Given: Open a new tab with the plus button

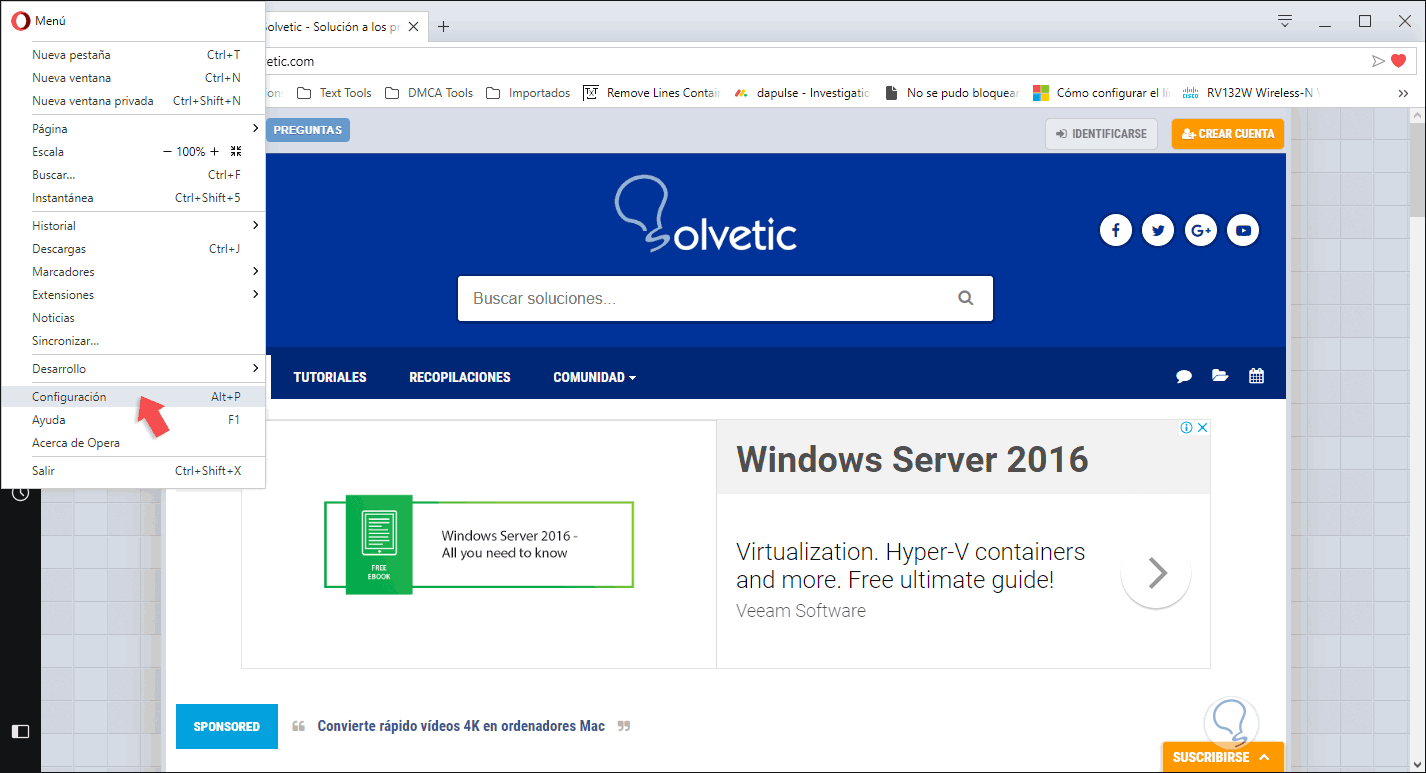Looking at the screenshot, I should [444, 27].
